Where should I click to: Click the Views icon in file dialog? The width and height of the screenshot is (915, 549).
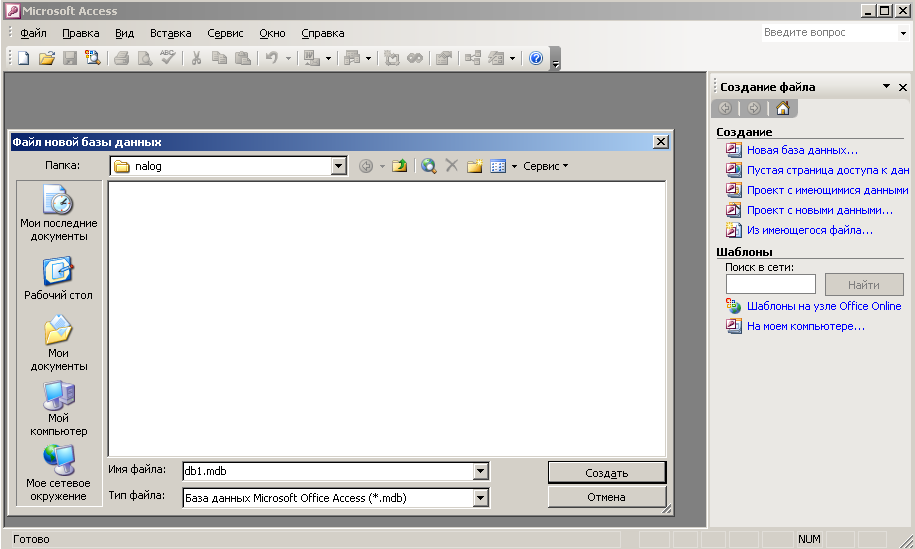pos(498,166)
